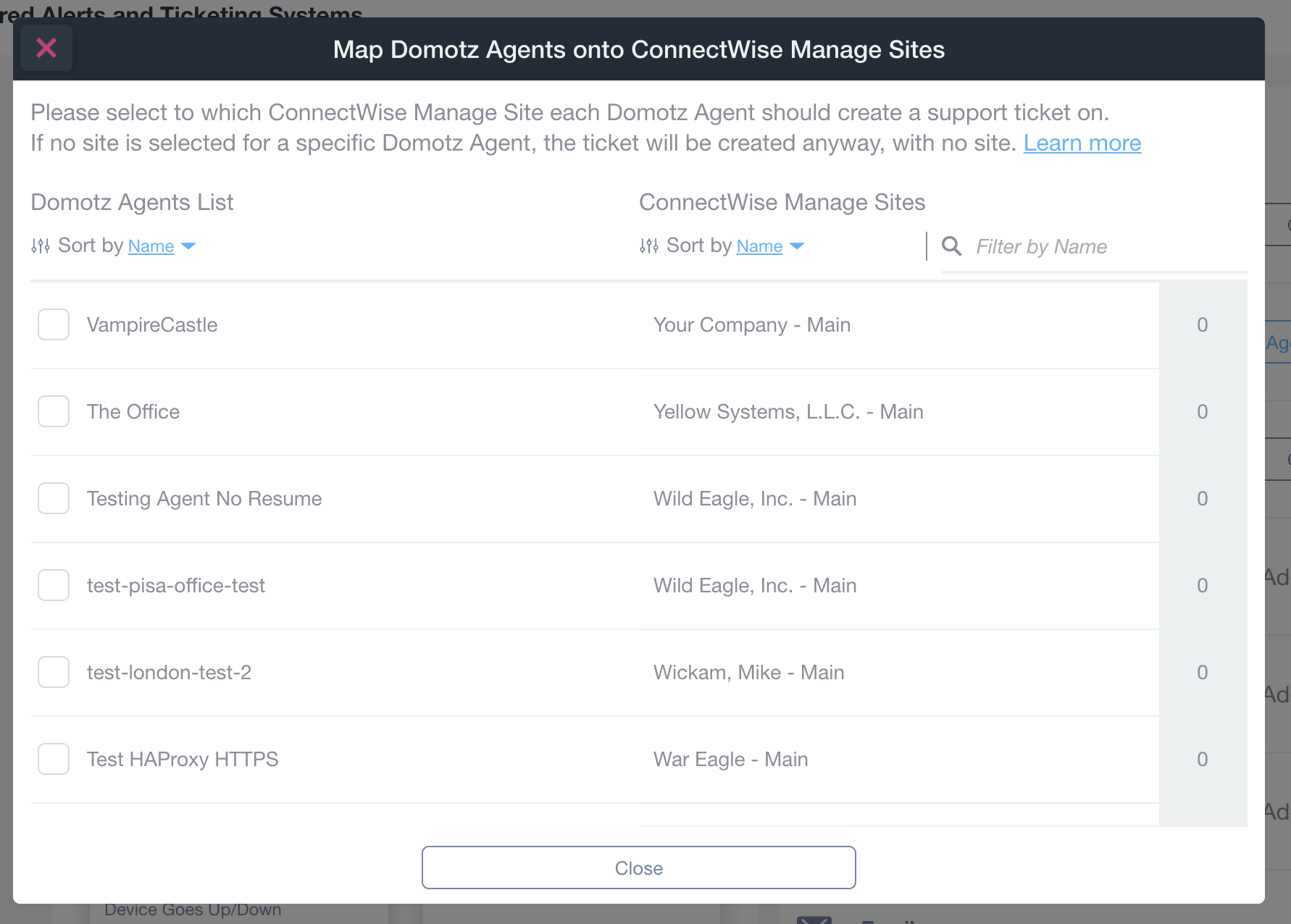The height and width of the screenshot is (924, 1291).
Task: Click the VampireCastle agent name
Action: [152, 324]
